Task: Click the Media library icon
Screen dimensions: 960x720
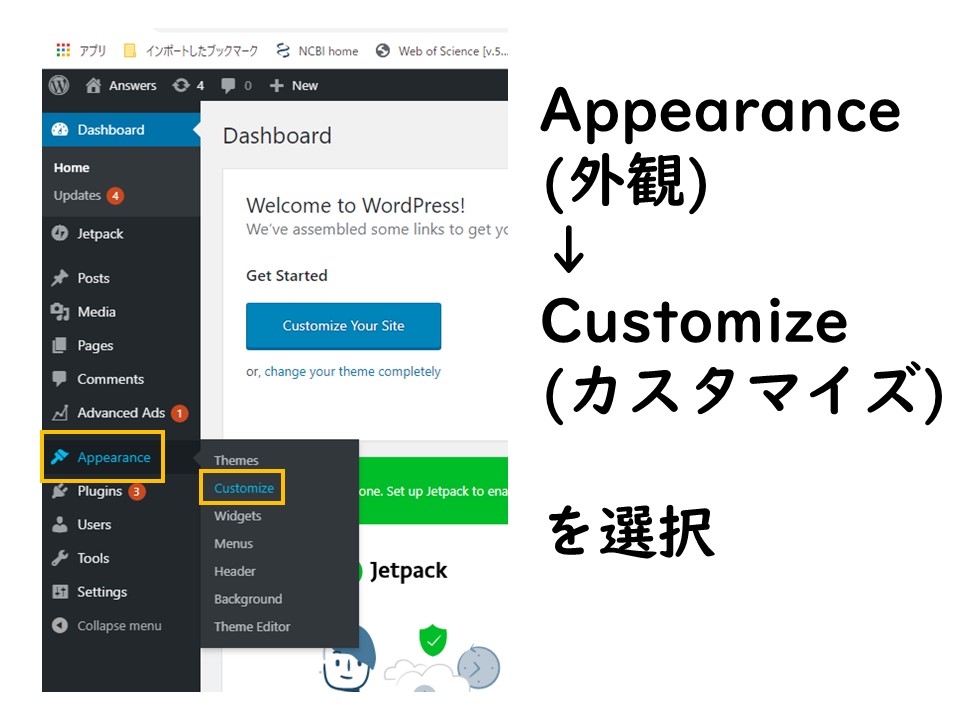Action: (x=60, y=312)
